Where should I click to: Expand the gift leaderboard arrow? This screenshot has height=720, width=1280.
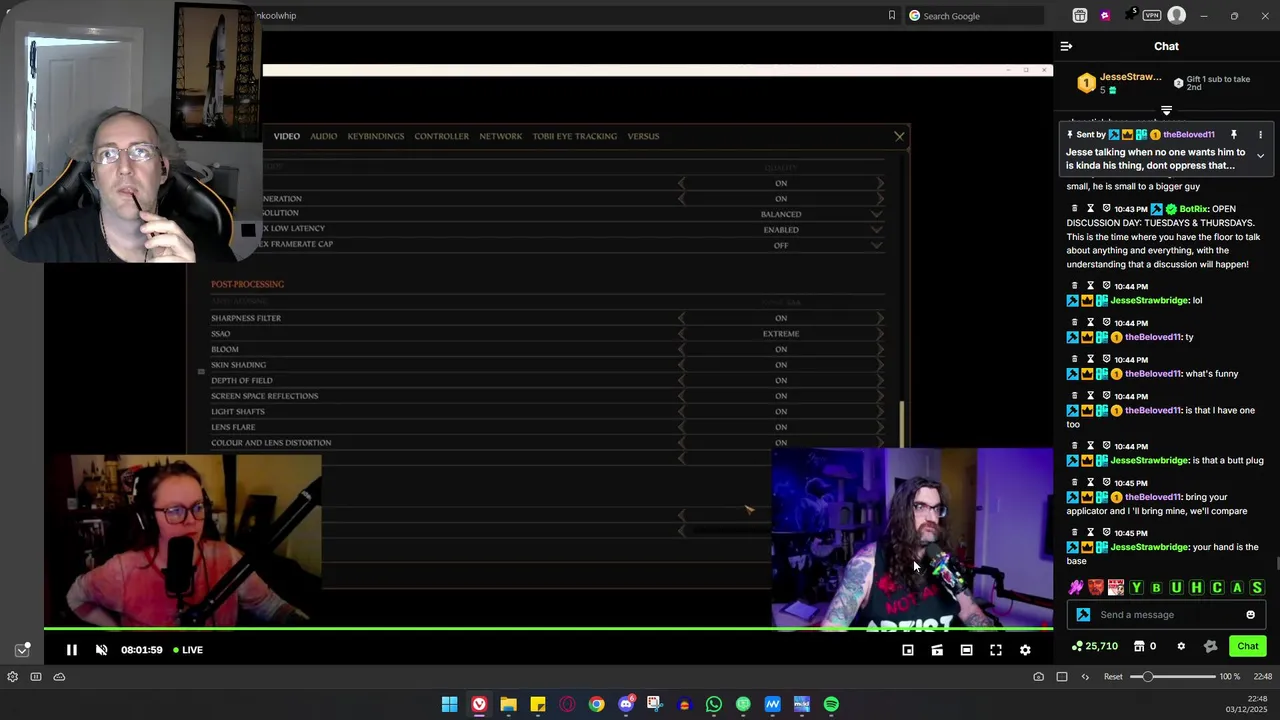click(1166, 110)
